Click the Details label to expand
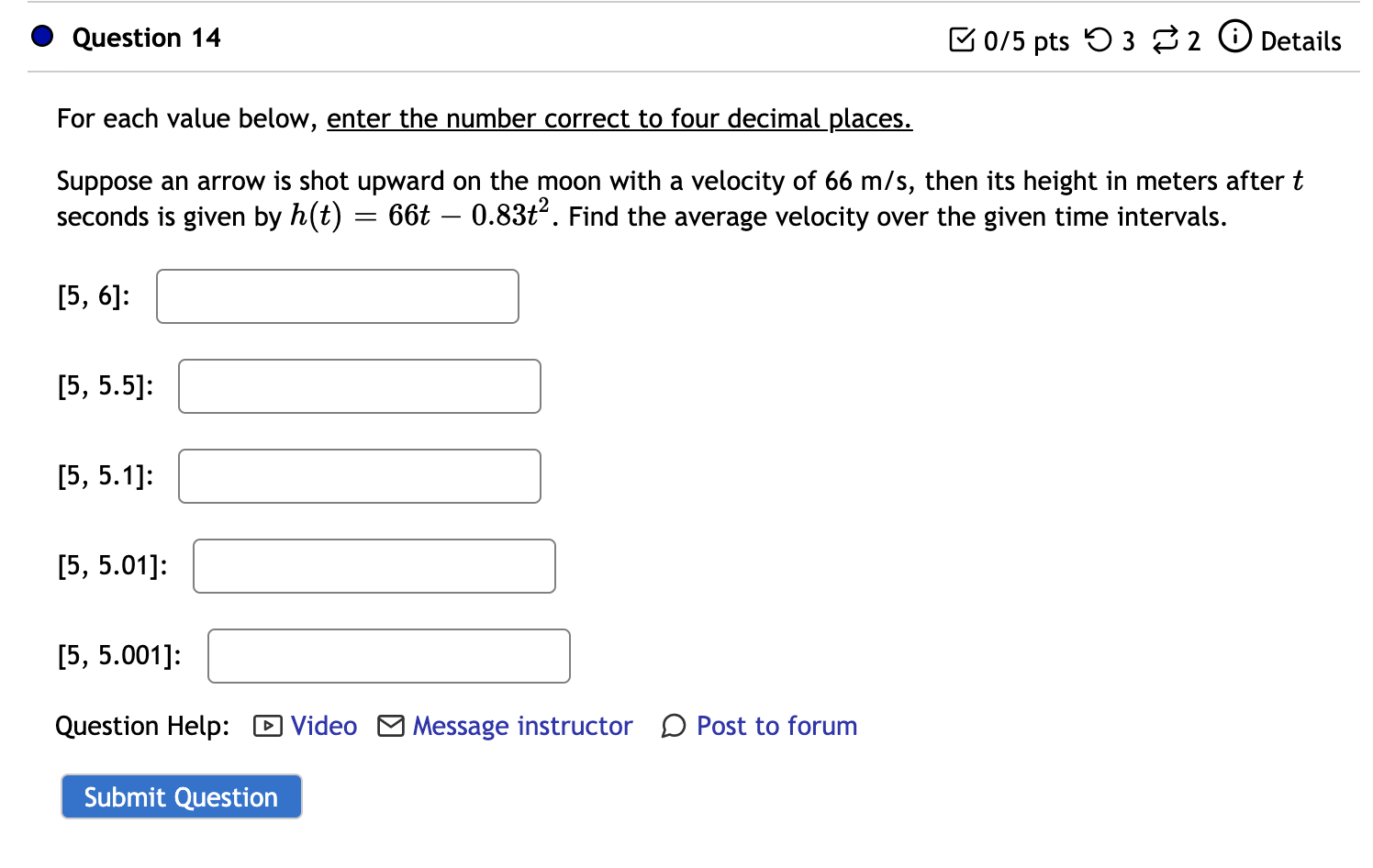This screenshot has height=868, width=1373. (x=1300, y=40)
